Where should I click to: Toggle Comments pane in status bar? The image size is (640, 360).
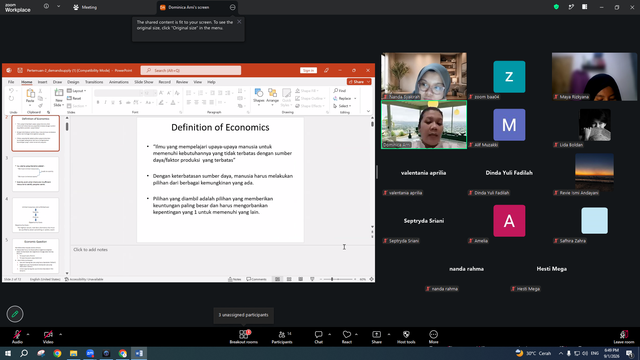point(256,279)
